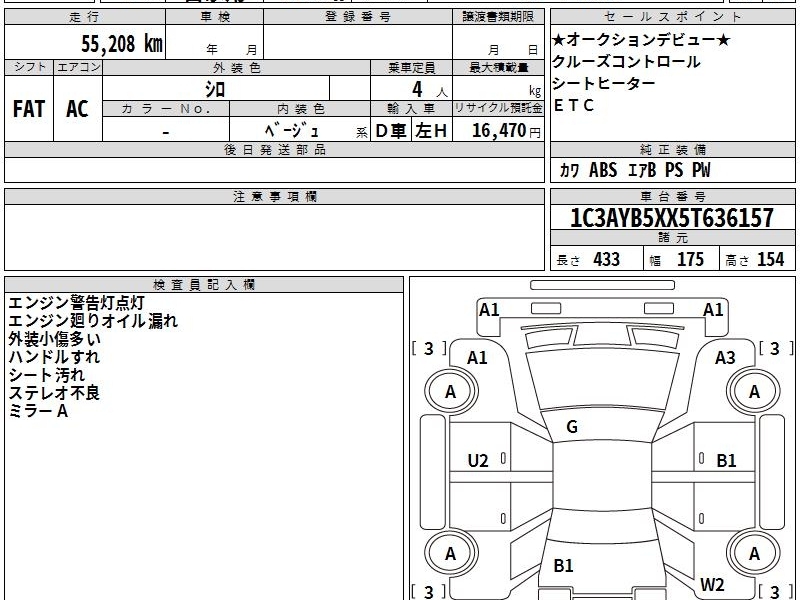Image resolution: width=800 pixels, height=600 pixels.
Task: Click the A1 mark on left front fender
Action: coord(477,358)
